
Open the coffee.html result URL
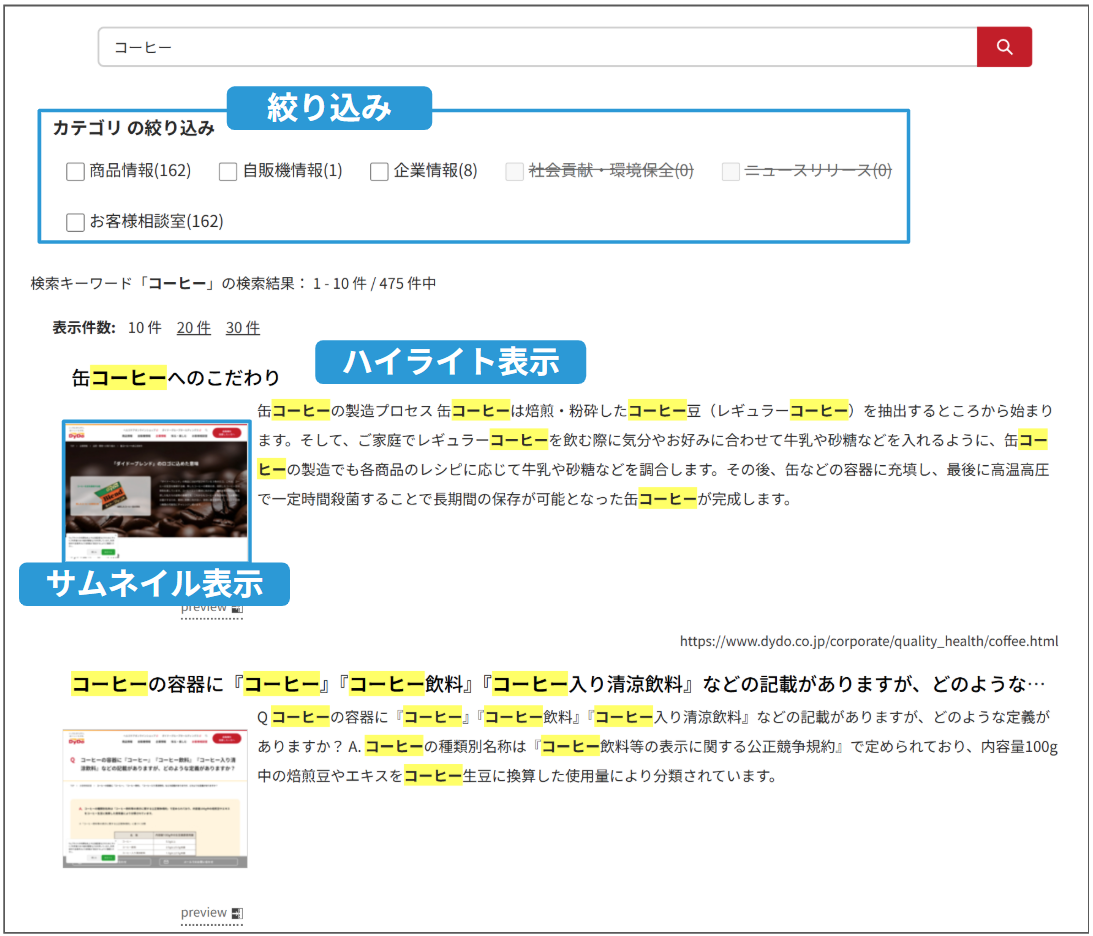(x=869, y=641)
